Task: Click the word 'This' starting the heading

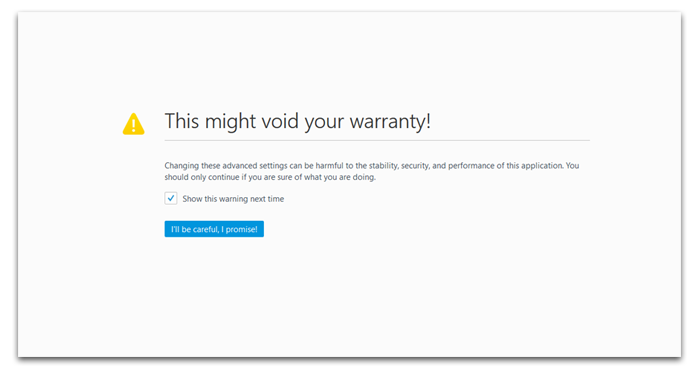Action: (x=182, y=121)
